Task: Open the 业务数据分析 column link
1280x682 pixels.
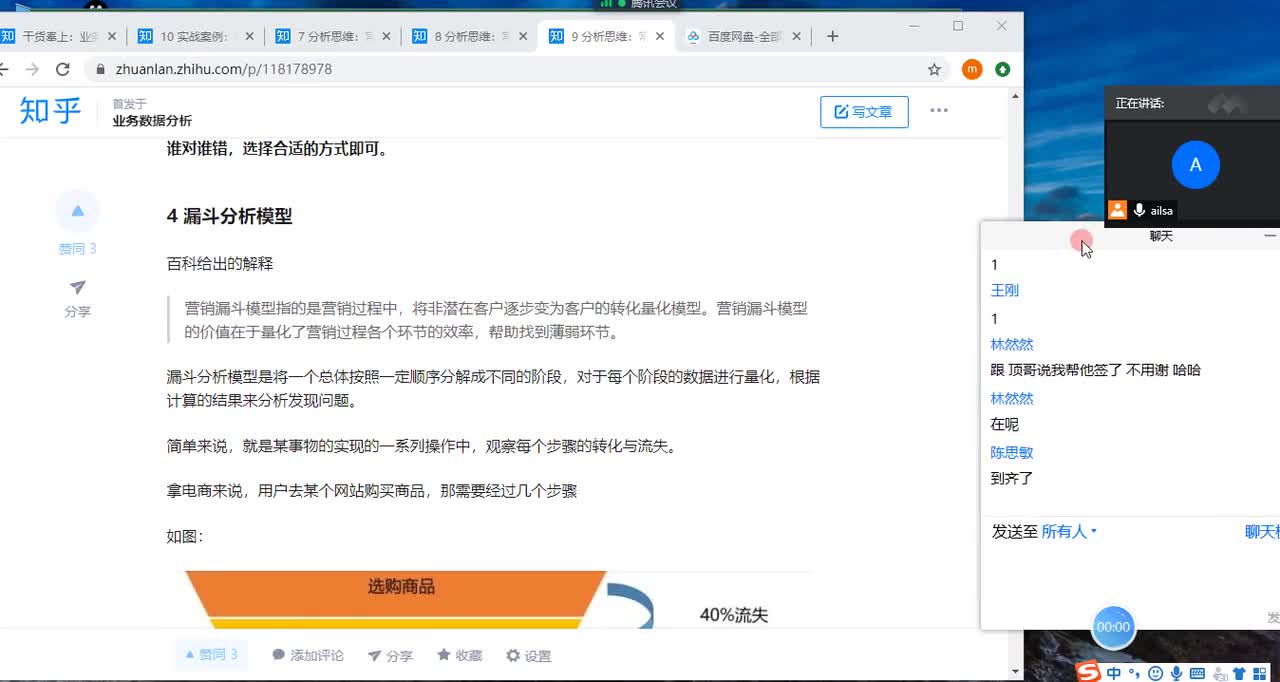Action: pos(152,120)
